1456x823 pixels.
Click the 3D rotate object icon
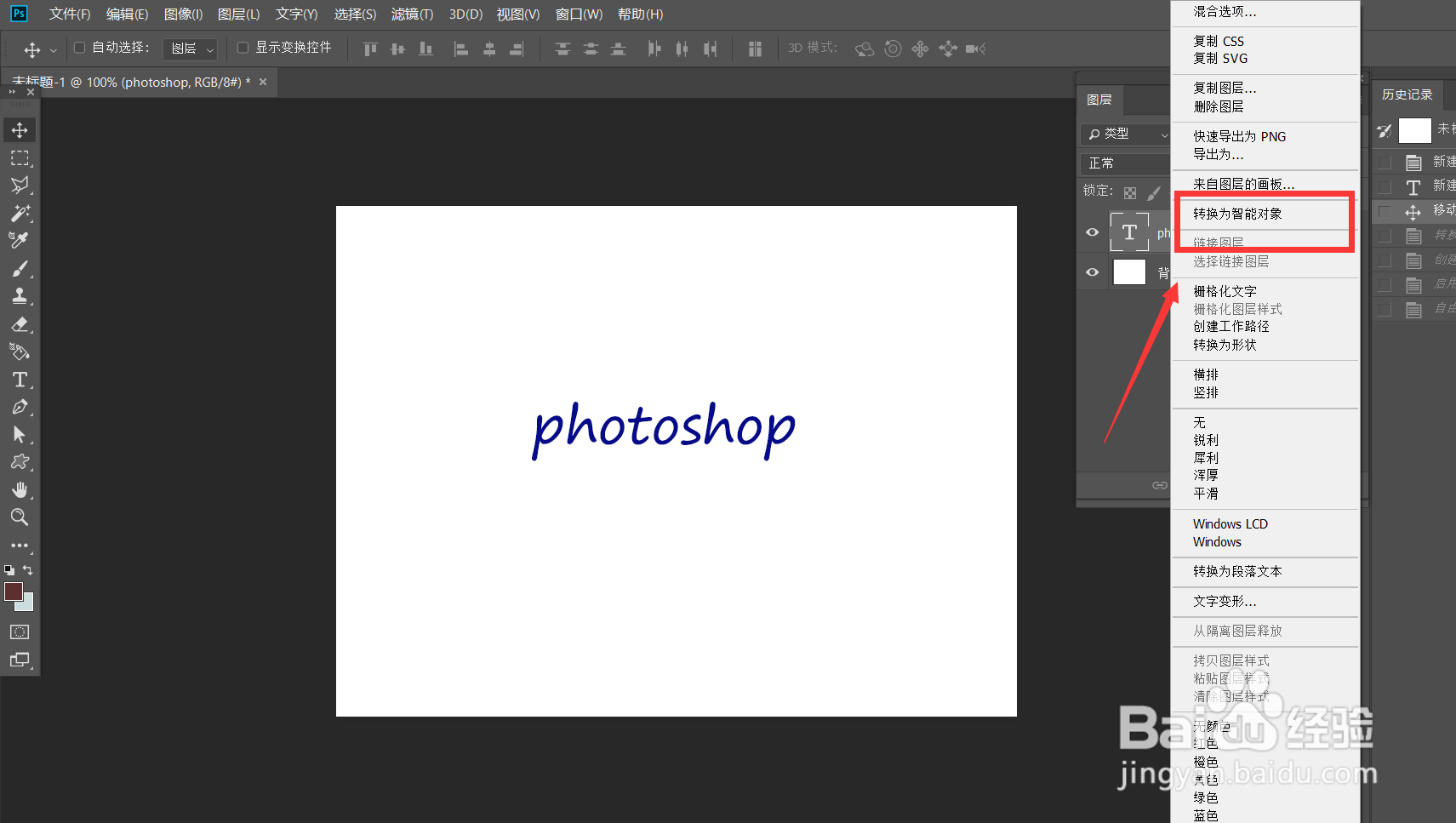coord(865,49)
